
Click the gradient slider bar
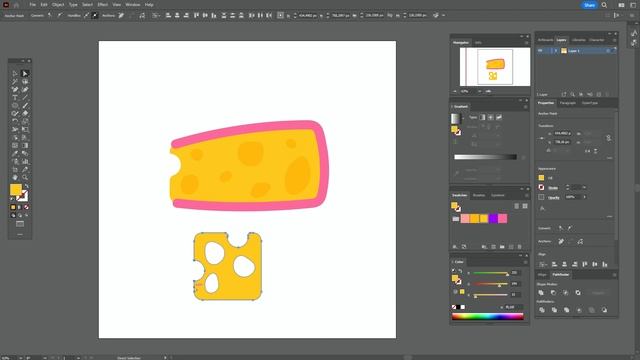tap(485, 157)
